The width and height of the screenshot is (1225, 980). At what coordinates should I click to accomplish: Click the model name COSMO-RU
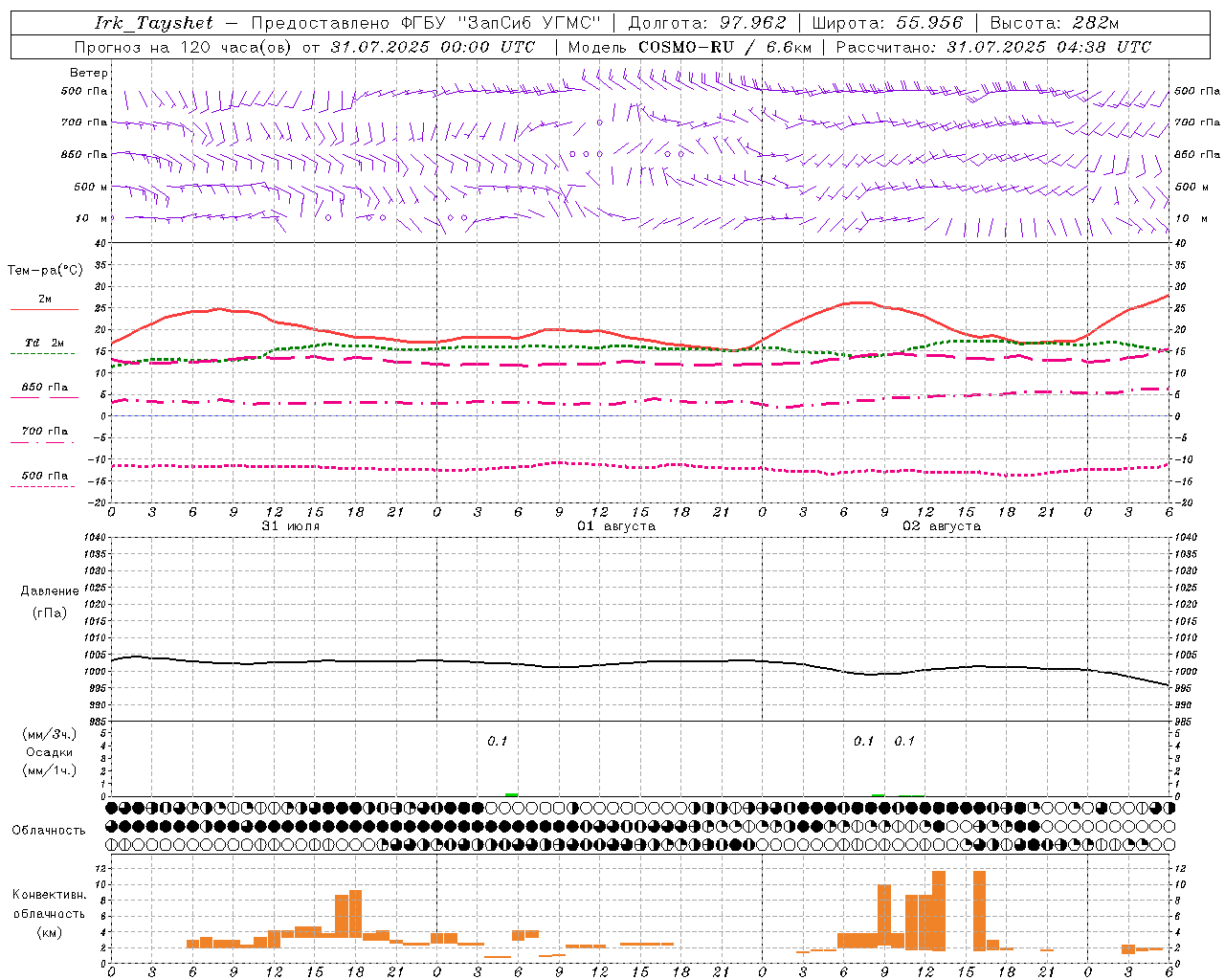click(686, 47)
